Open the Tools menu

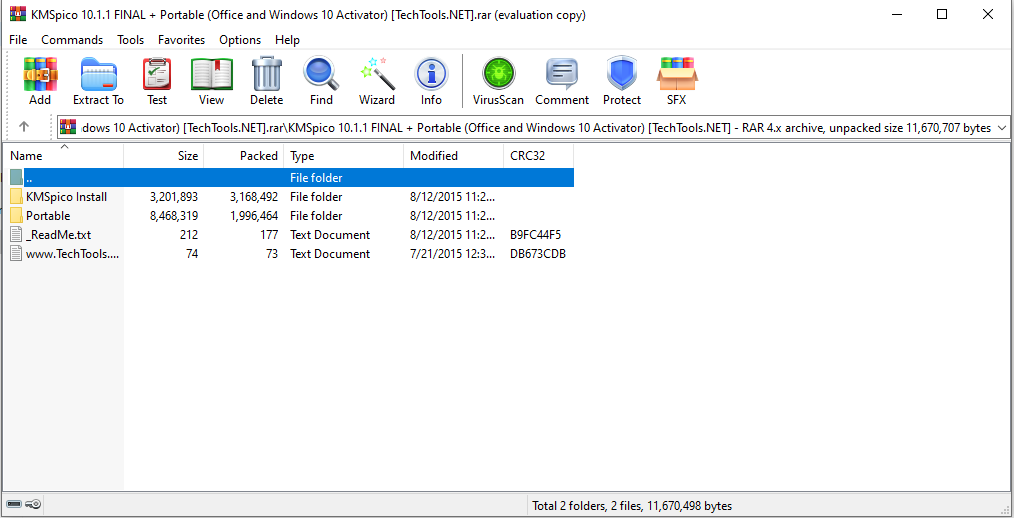[x=131, y=40]
